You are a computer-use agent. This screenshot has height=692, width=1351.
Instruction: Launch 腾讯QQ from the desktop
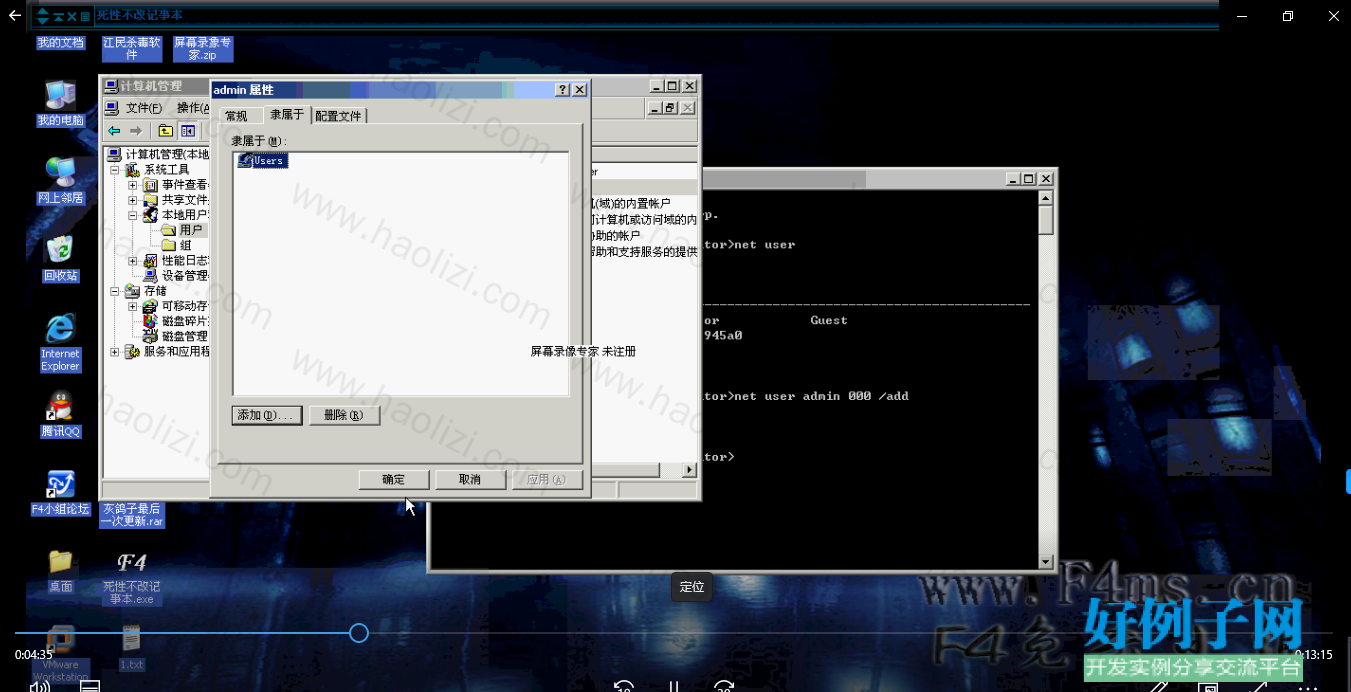(x=60, y=414)
